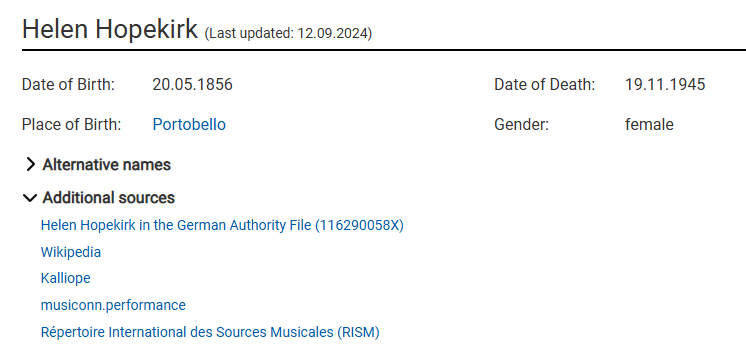
Task: Open Répertoire International des Sources Musicales link
Action: 210,332
